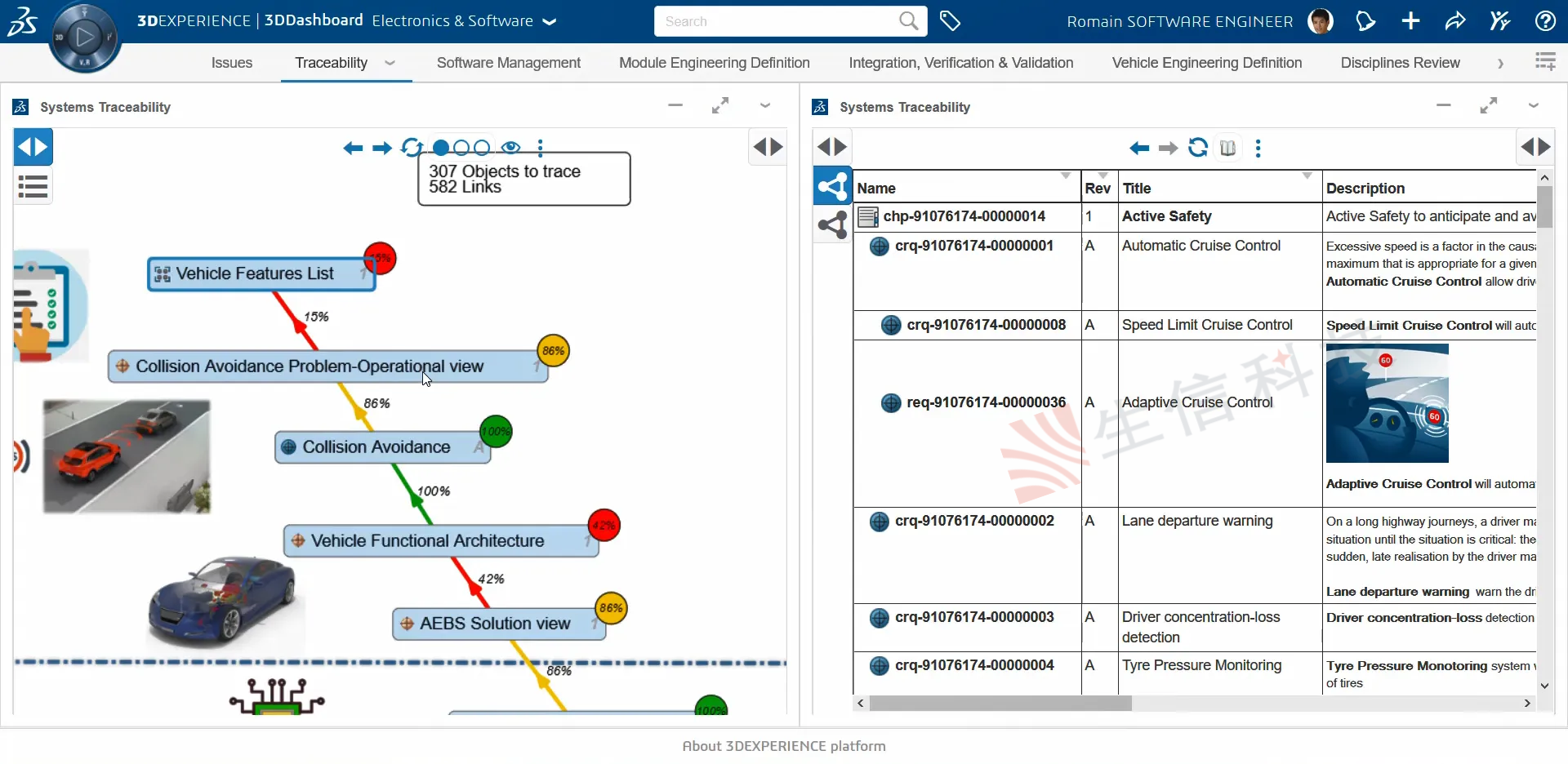
Task: Click the right-side panel arrows in left widget
Action: point(768,147)
